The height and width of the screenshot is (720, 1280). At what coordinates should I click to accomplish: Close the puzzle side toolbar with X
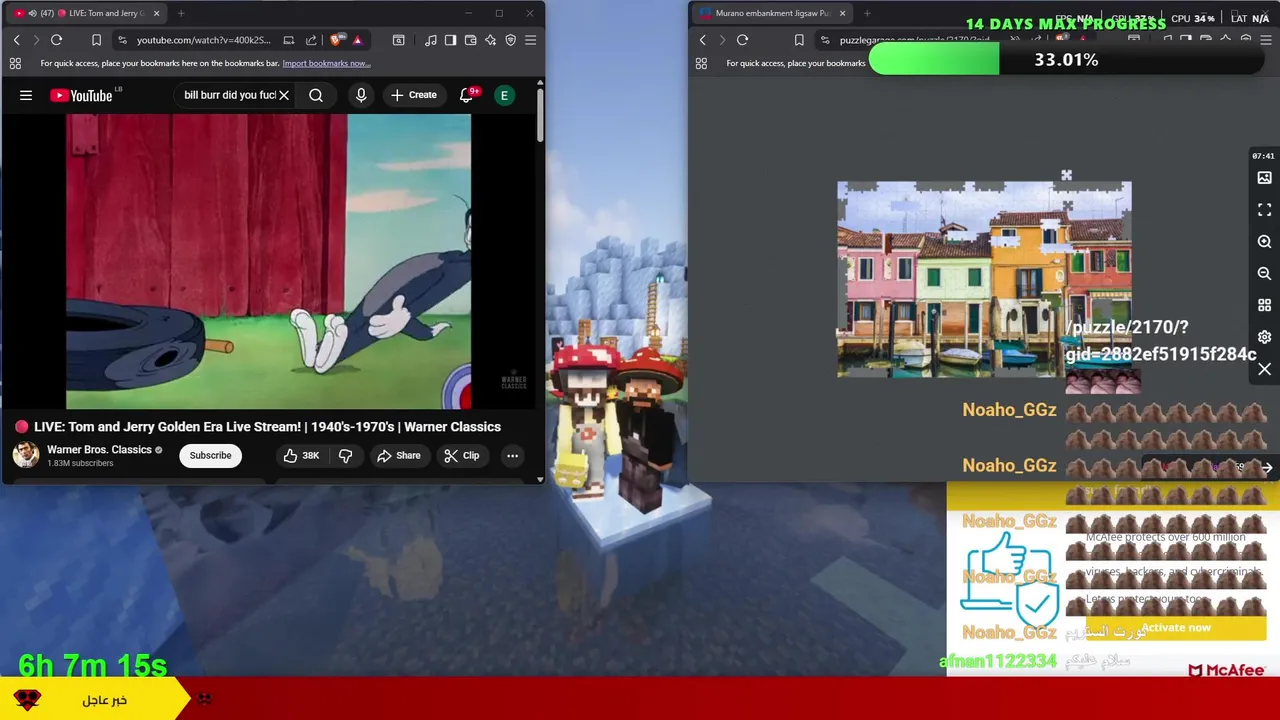(x=1264, y=369)
